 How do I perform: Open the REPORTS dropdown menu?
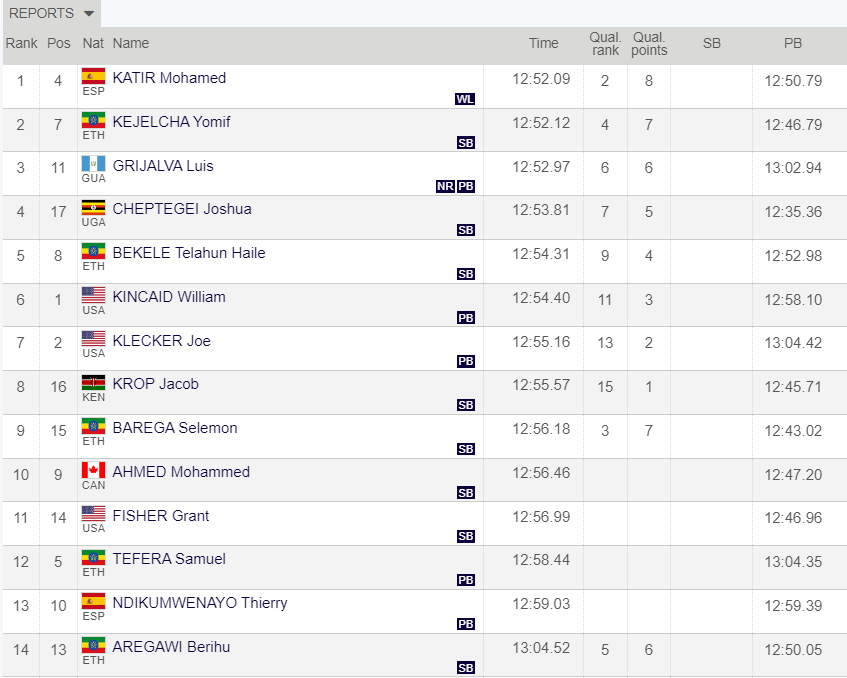[x=51, y=13]
